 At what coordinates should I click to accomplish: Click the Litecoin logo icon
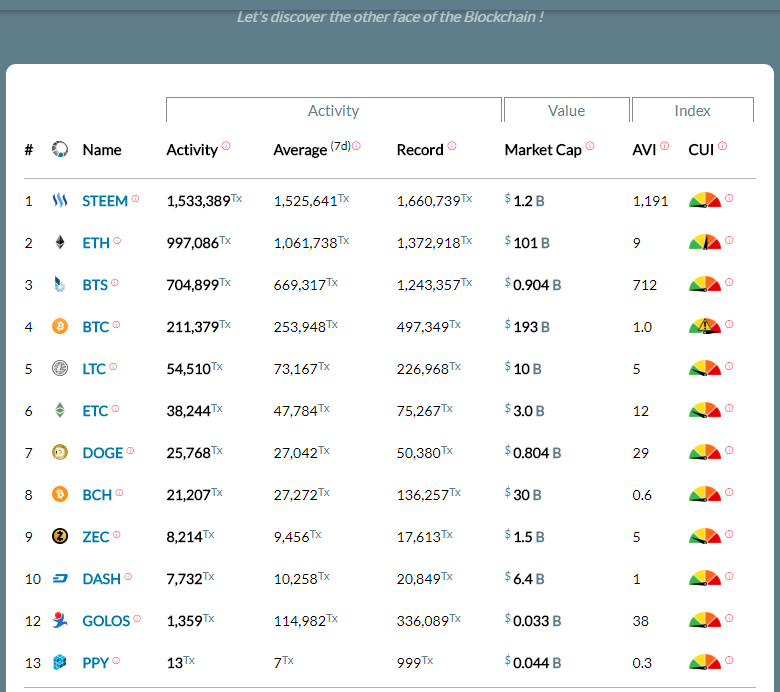coord(60,369)
